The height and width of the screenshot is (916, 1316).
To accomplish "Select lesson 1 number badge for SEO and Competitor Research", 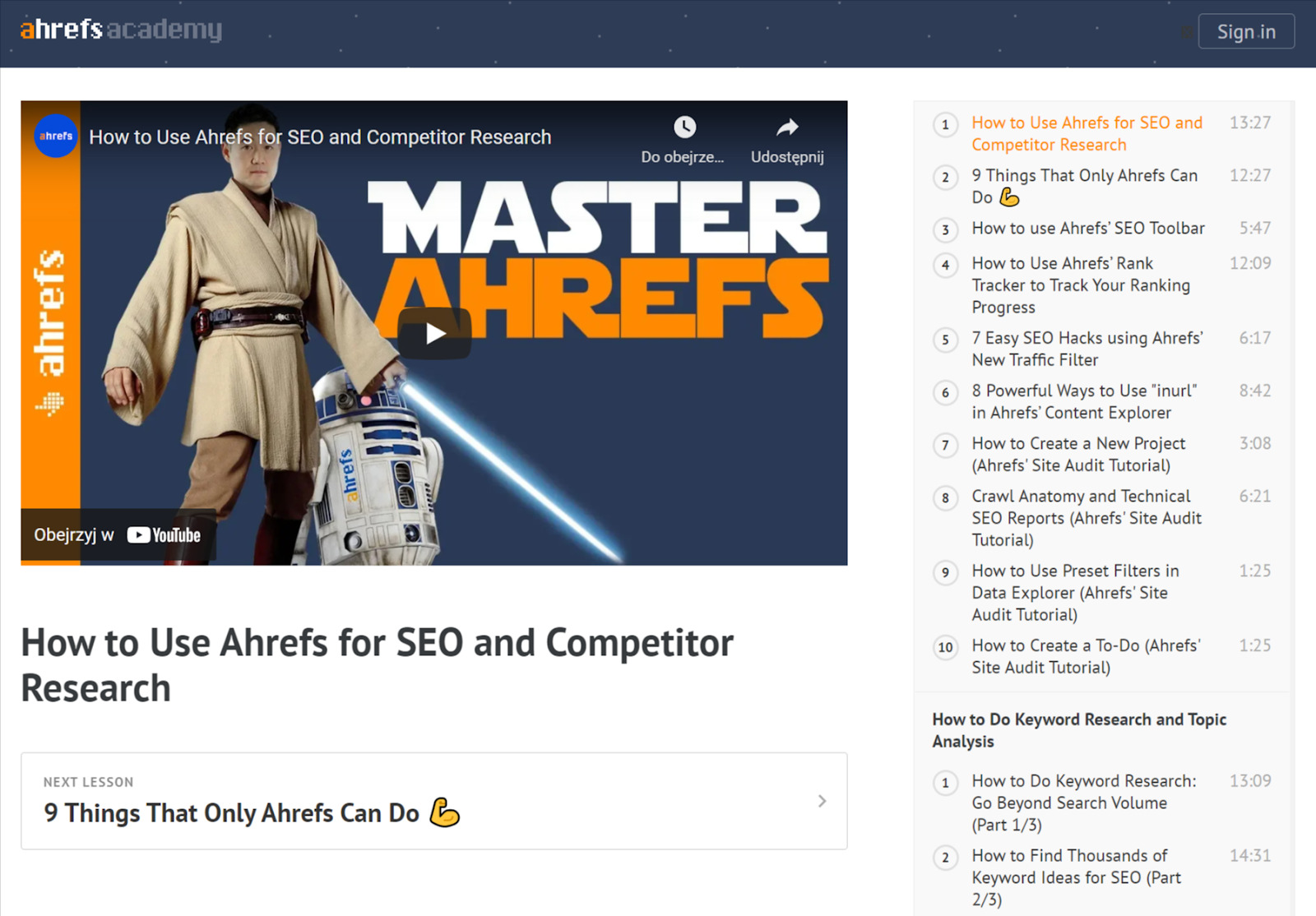I will click(945, 124).
